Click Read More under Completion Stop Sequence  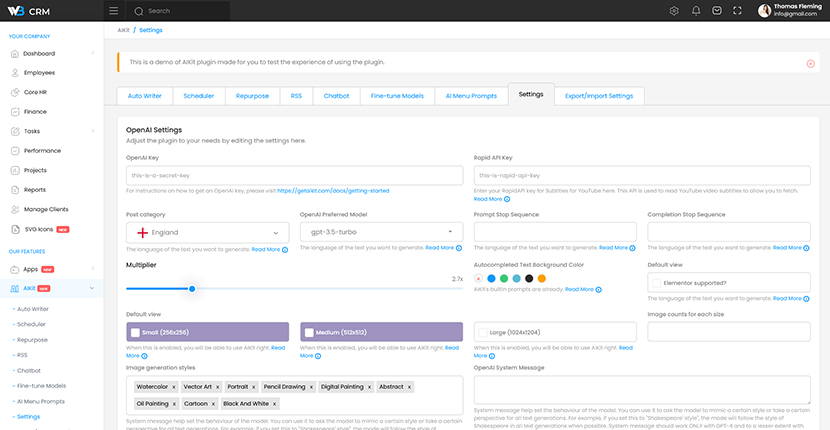click(x=787, y=248)
